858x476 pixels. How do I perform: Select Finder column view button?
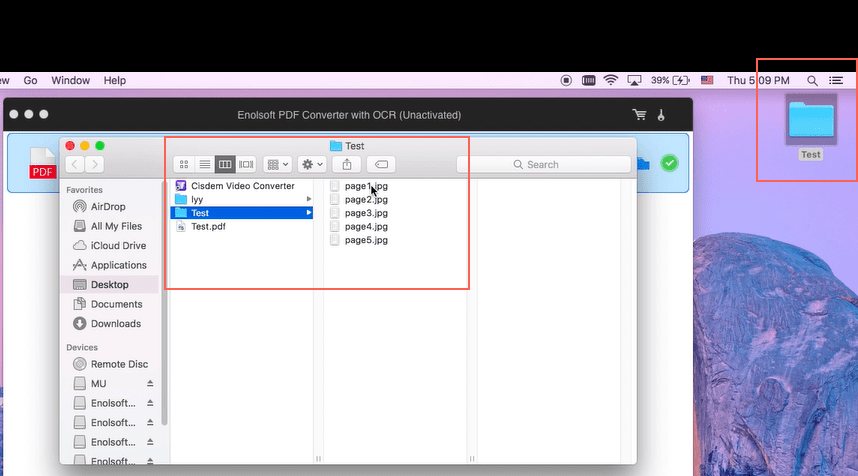point(225,164)
